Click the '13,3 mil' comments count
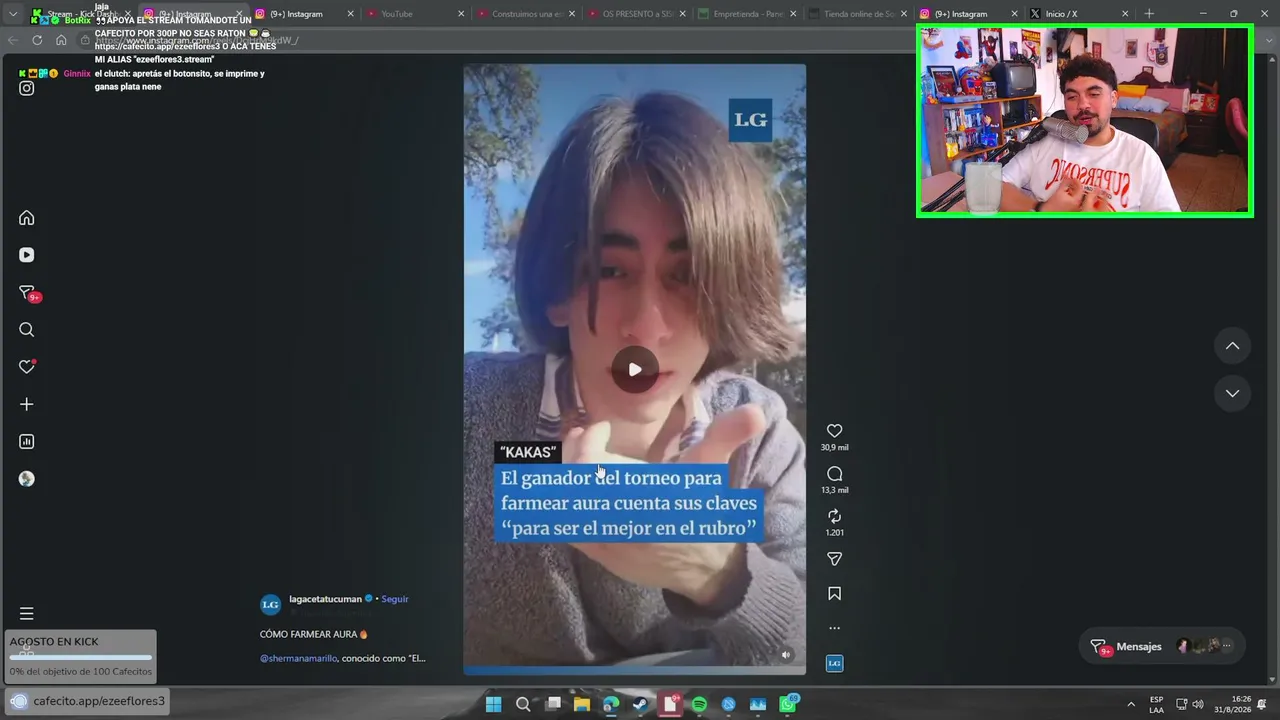Viewport: 1280px width, 720px height. pyautogui.click(x=834, y=490)
